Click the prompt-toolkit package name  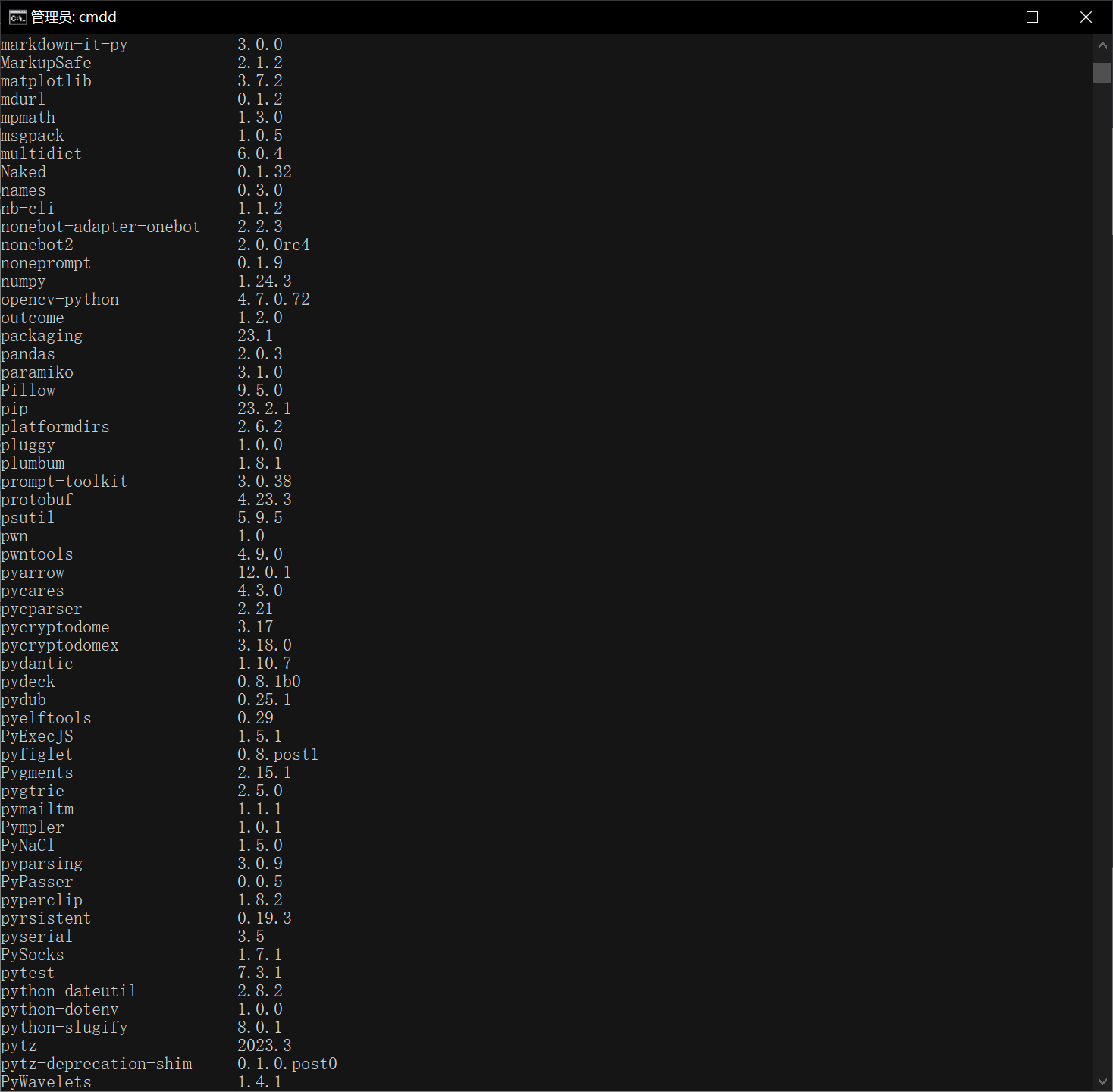point(64,482)
